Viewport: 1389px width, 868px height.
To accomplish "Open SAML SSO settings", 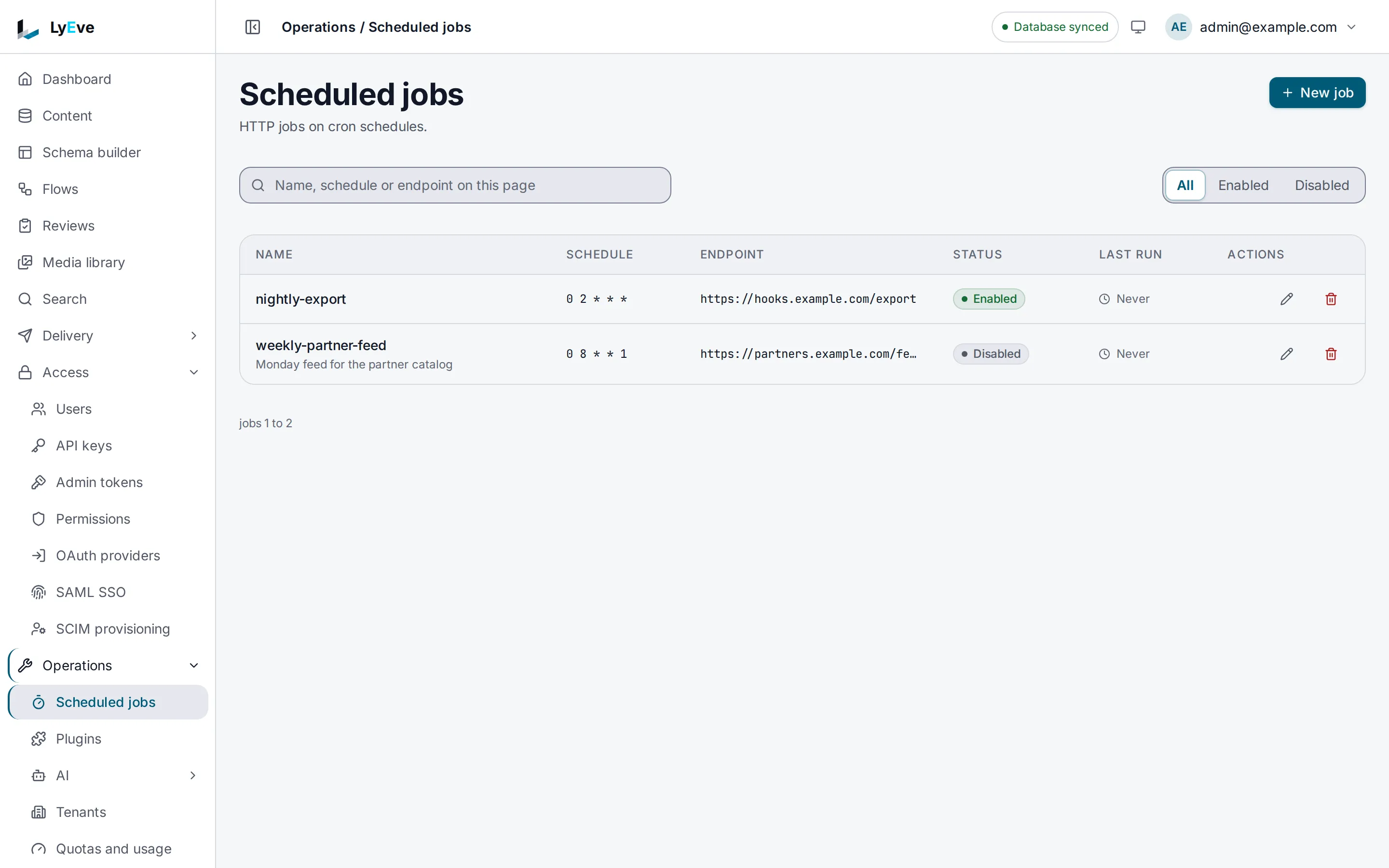I will (x=108, y=593).
